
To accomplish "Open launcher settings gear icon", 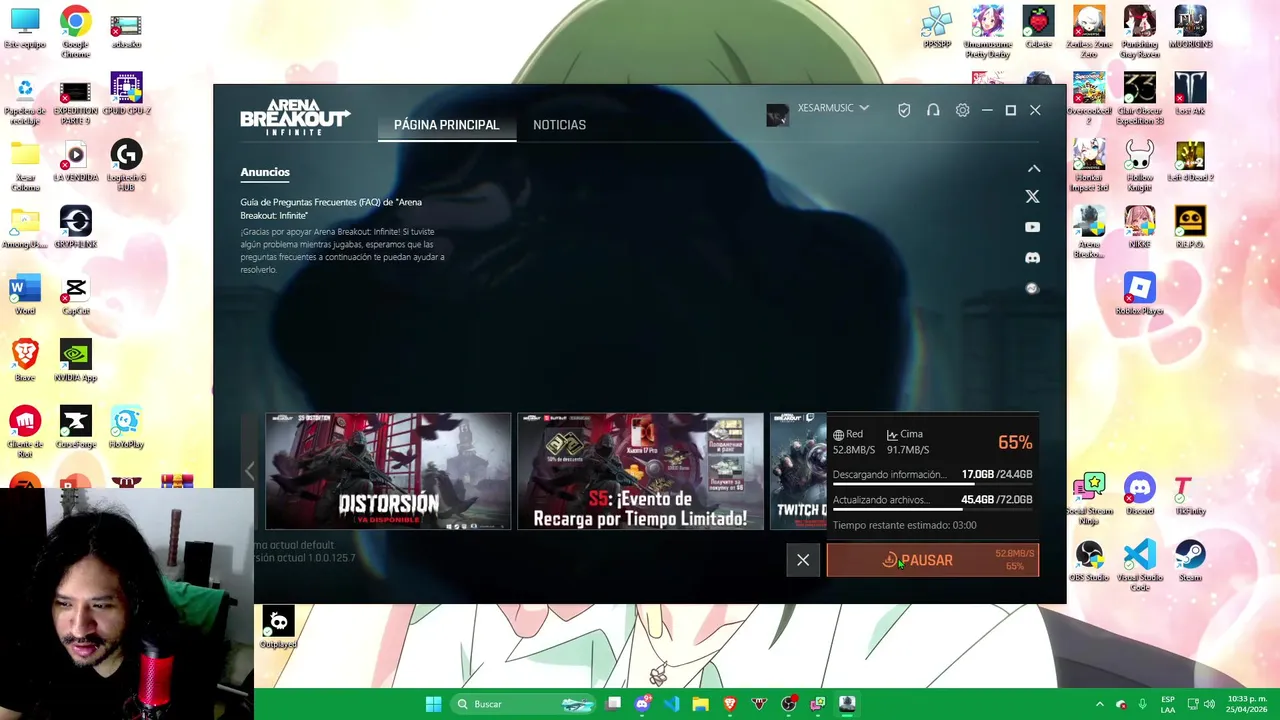I will click(x=962, y=111).
